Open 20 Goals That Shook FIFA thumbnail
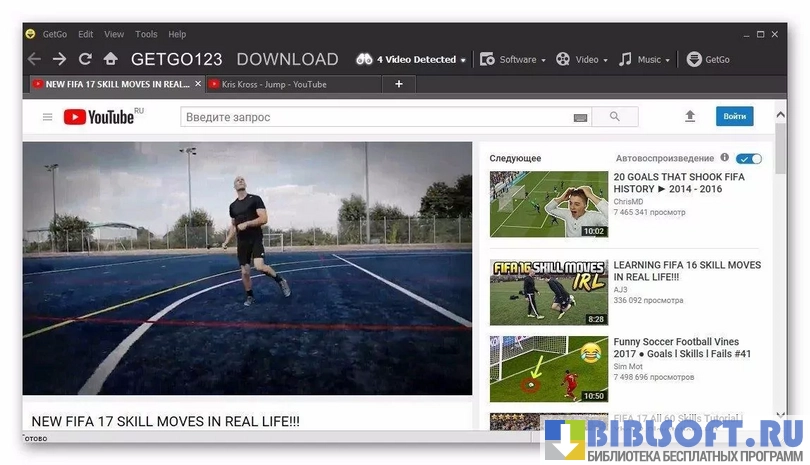This screenshot has width=810, height=465. (x=548, y=204)
